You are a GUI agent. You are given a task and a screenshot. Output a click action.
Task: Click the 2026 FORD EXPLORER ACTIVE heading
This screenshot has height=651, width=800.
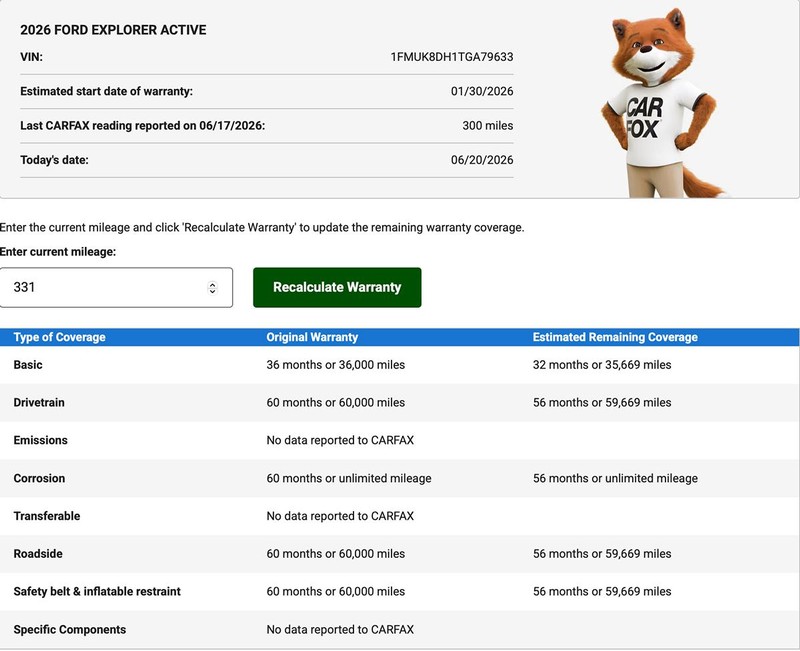pos(113,30)
